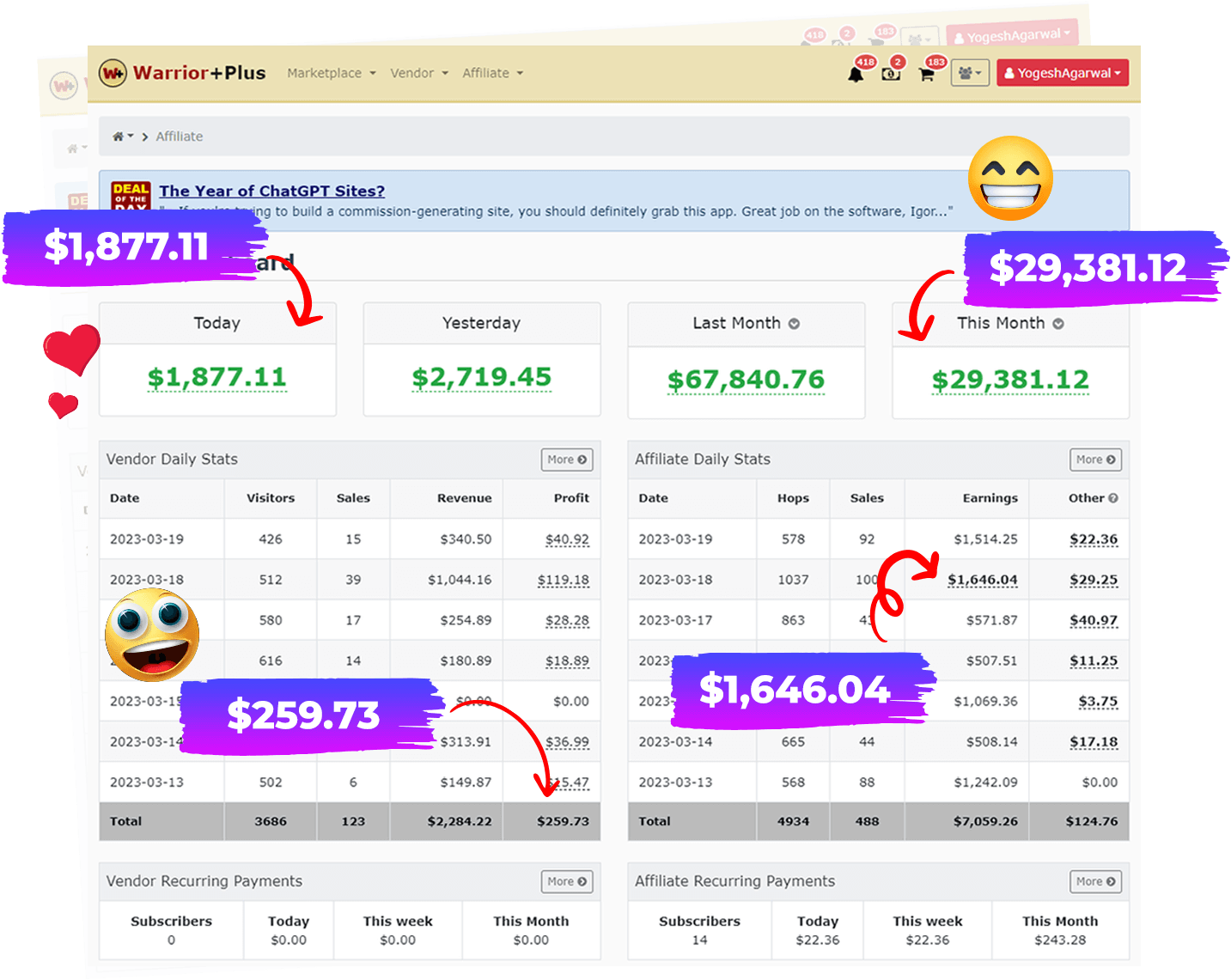
Task: Click More in Vendor Daily Stats
Action: pos(567,460)
